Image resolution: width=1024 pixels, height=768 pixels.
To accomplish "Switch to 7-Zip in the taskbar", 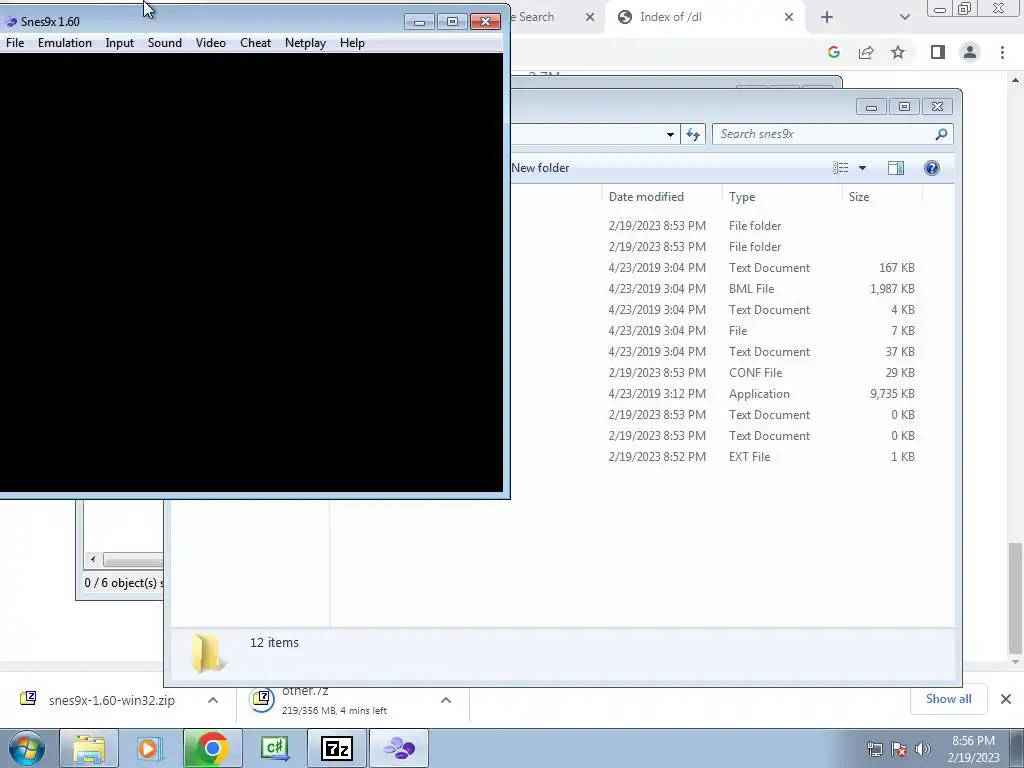I will pyautogui.click(x=337, y=748).
